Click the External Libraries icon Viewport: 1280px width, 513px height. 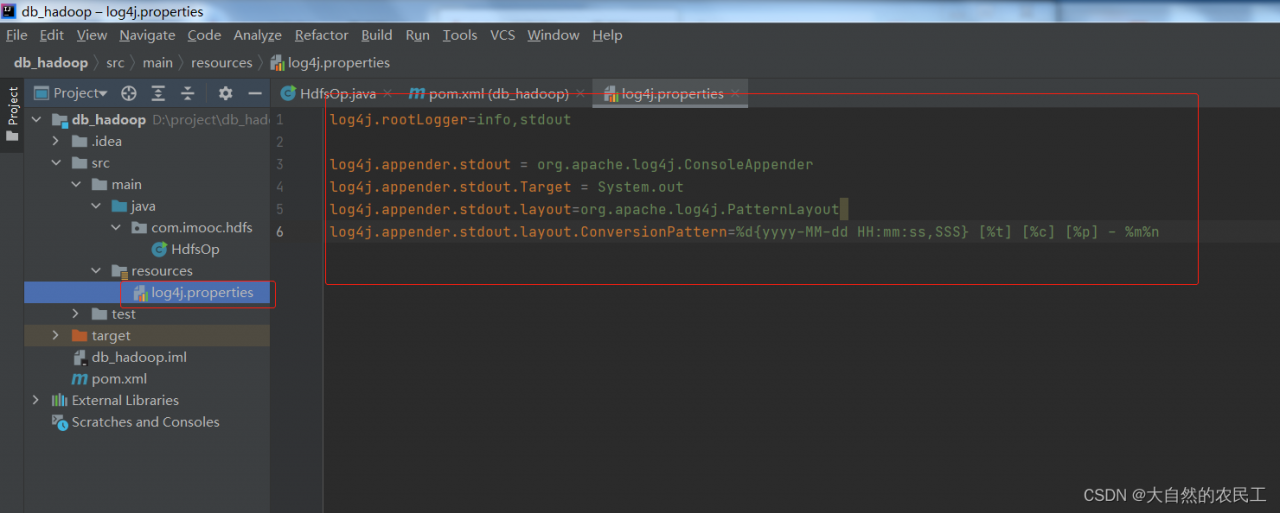click(59, 400)
